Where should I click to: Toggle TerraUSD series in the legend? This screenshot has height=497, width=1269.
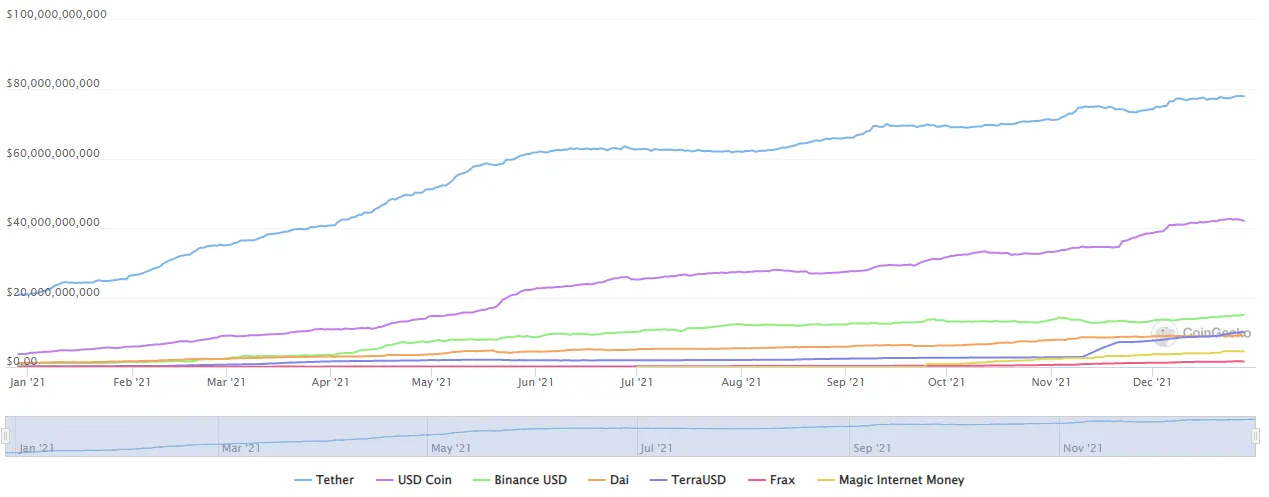click(688, 480)
